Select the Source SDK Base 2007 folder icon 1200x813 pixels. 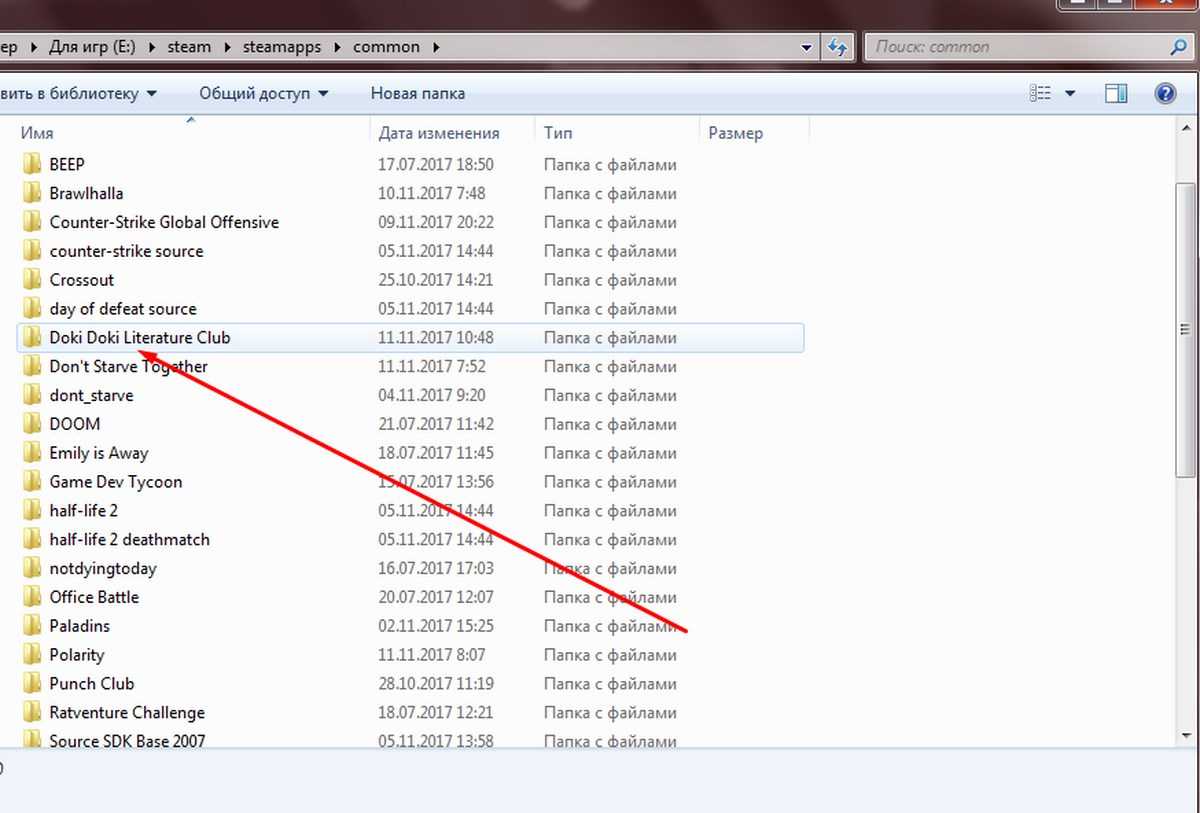(x=32, y=741)
